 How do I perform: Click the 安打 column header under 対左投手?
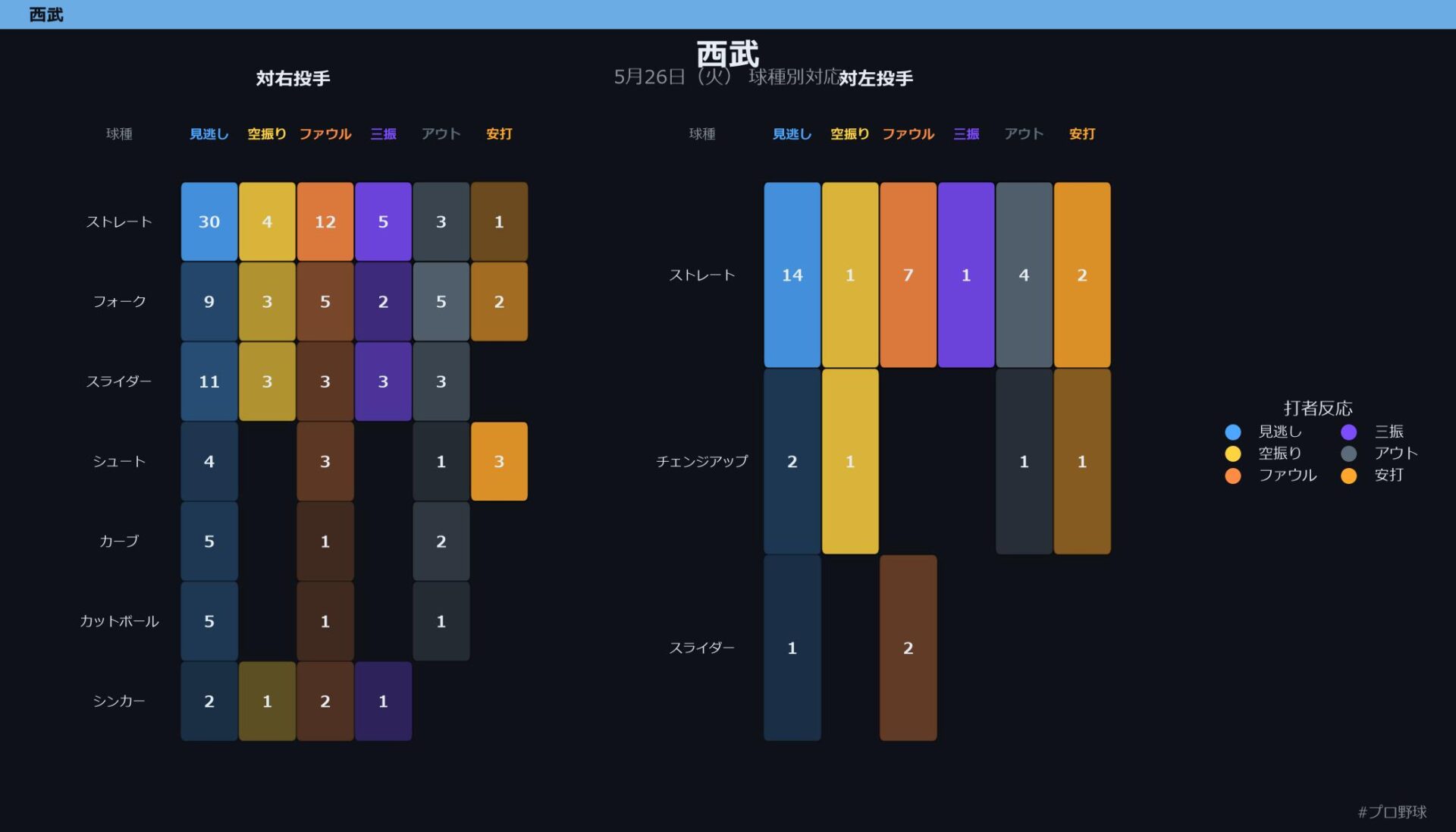[x=1082, y=134]
